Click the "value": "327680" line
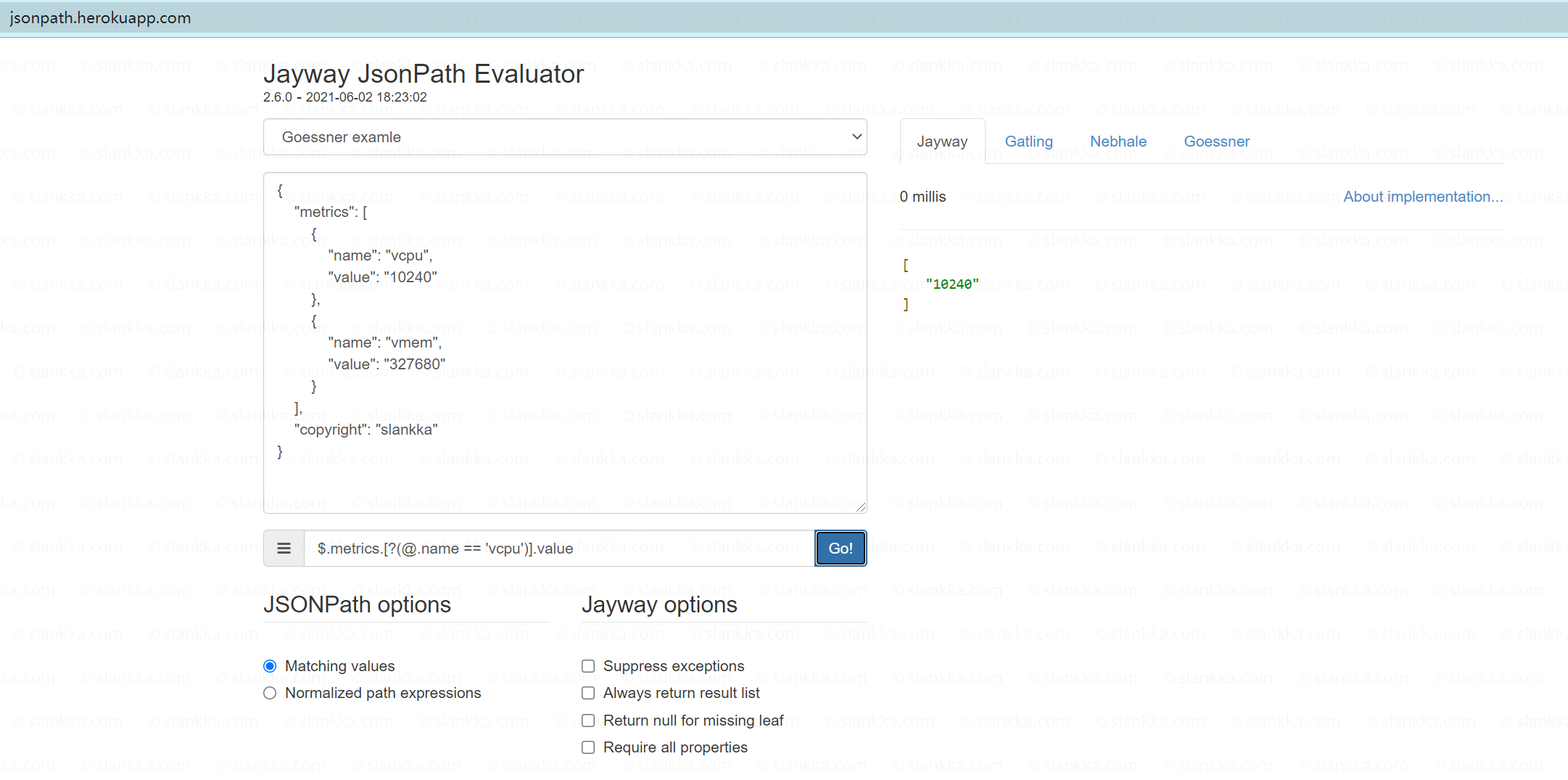Viewport: 1568px width, 780px height. tap(387, 364)
